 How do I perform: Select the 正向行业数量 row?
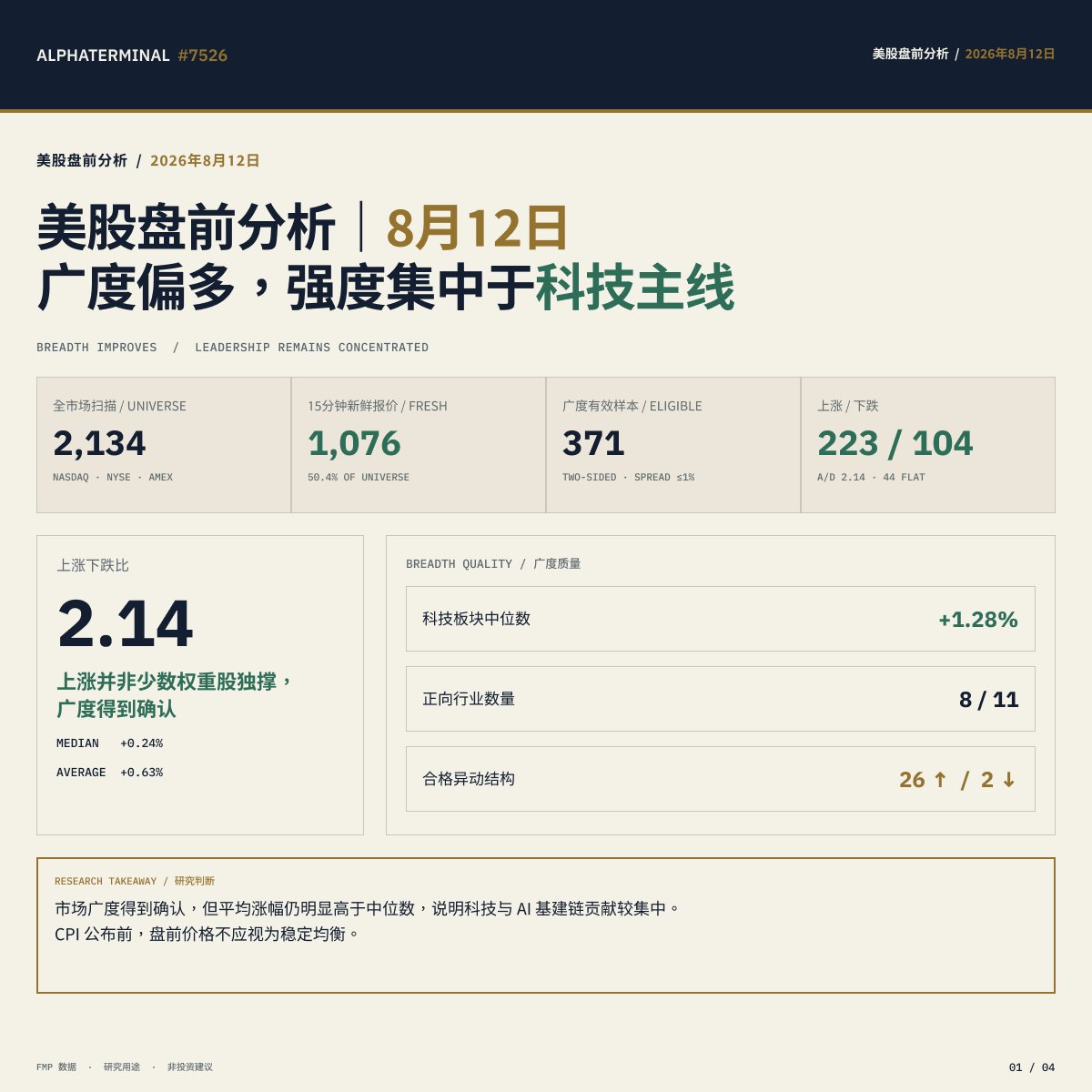pos(721,699)
